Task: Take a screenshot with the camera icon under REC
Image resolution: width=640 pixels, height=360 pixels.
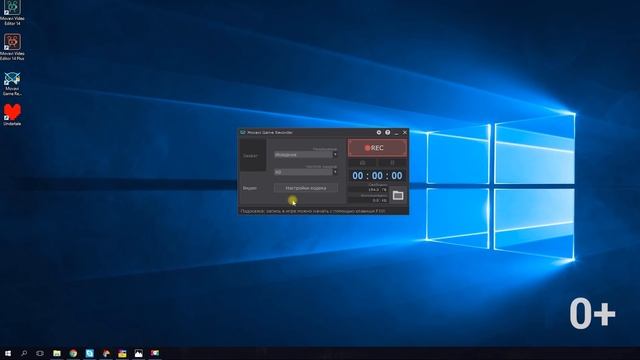Action: (362, 162)
